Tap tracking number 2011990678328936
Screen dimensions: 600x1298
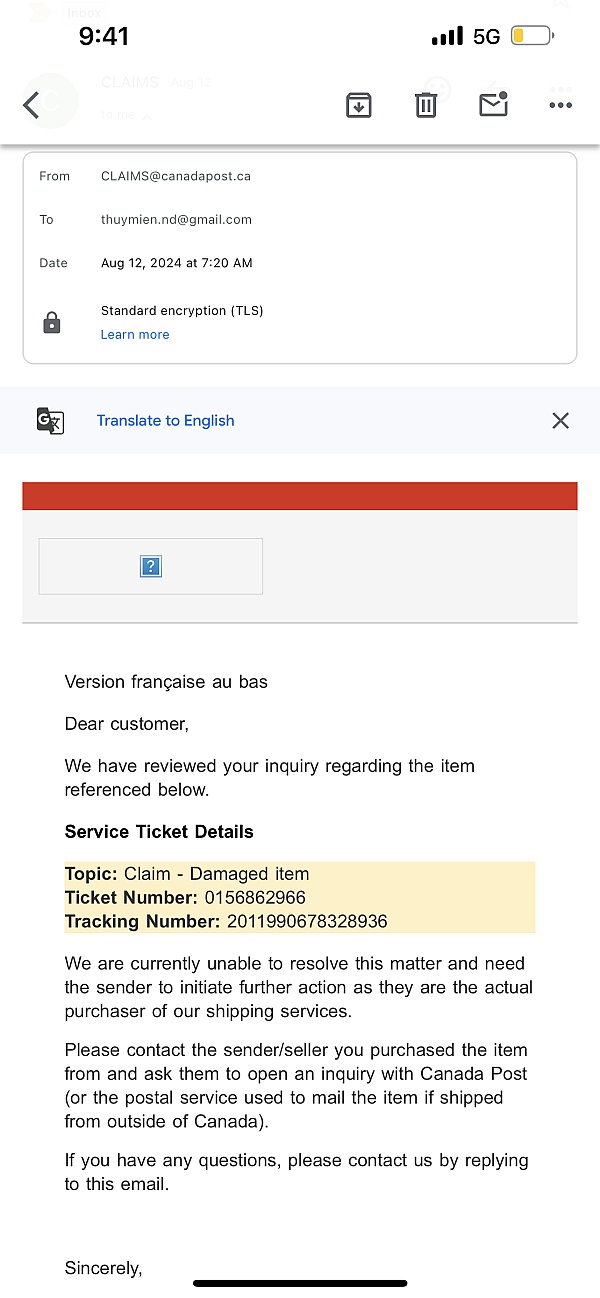pyautogui.click(x=307, y=922)
